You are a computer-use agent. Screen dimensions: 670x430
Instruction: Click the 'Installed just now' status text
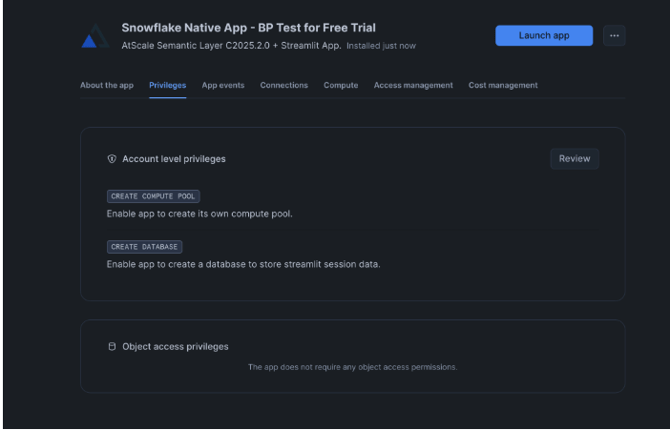[x=381, y=46]
